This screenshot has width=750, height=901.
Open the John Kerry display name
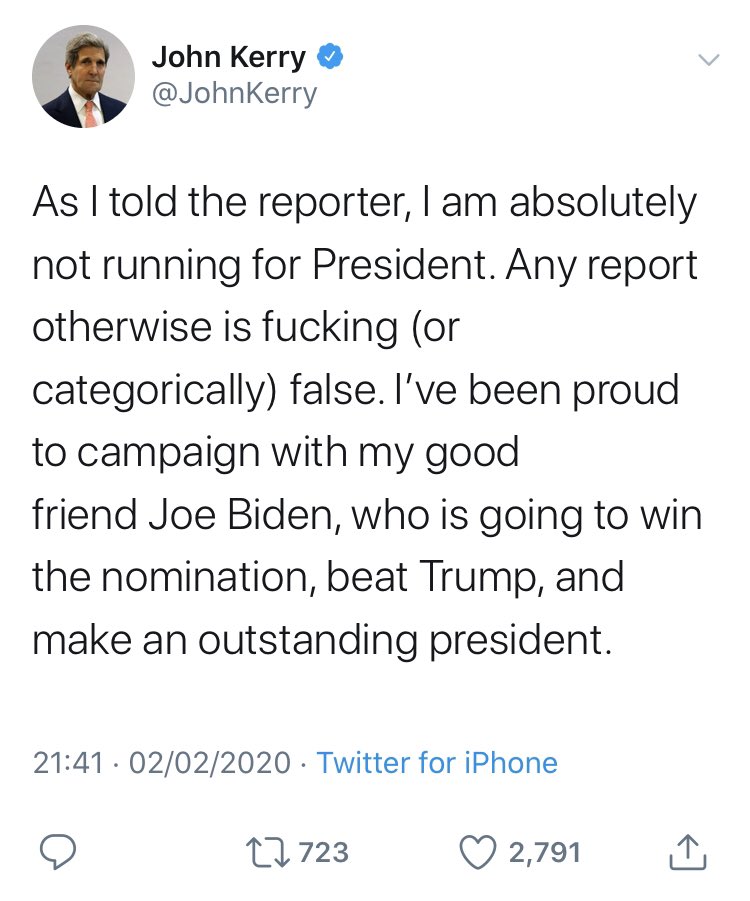(229, 58)
